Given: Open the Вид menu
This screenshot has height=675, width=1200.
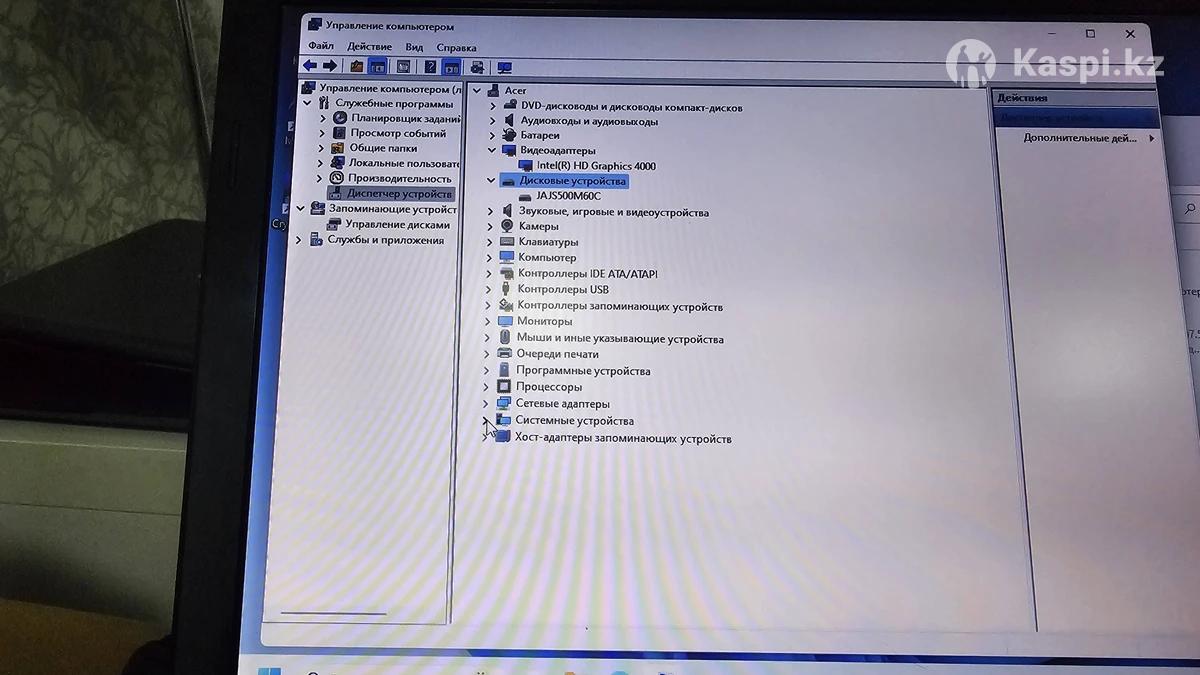Looking at the screenshot, I should point(414,47).
